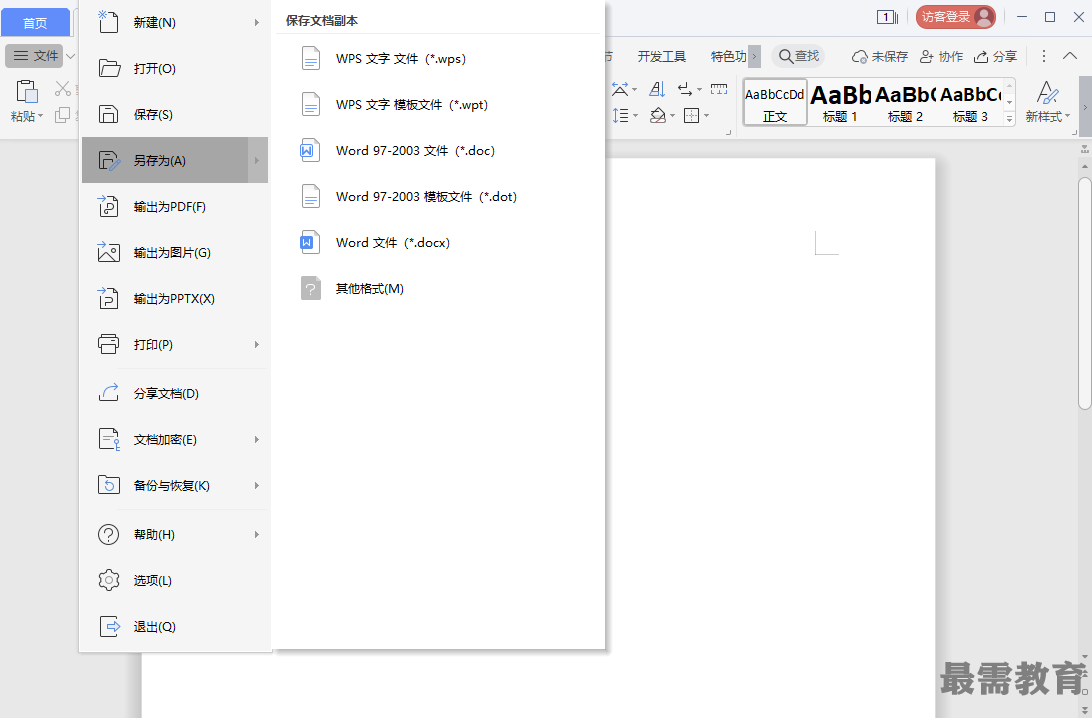The image size is (1092, 718).
Task: Choose the 另存为(A) save as entry
Action: 175,160
